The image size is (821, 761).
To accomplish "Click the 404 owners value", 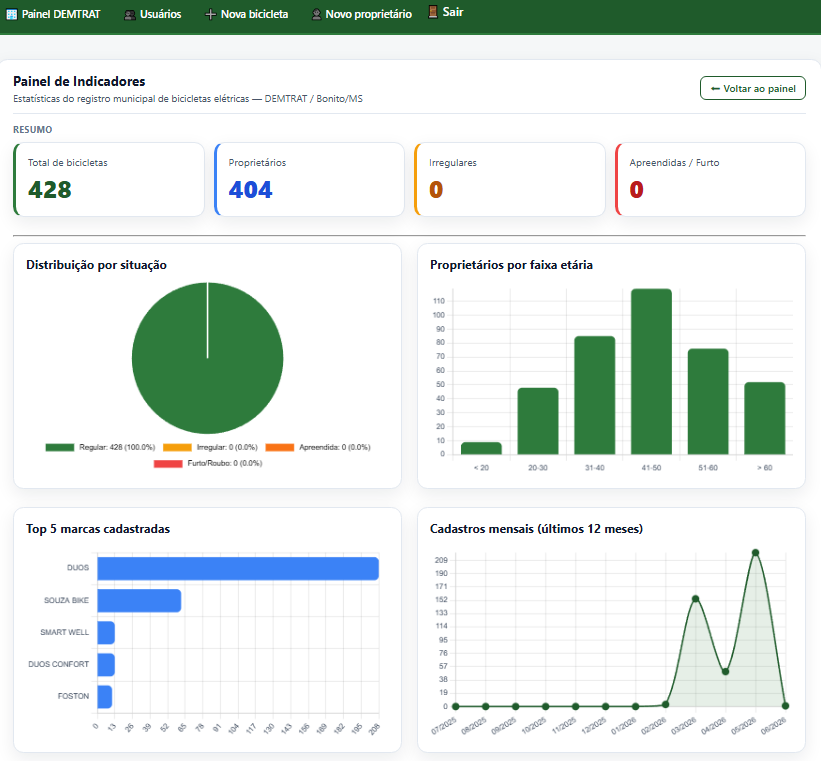I will click(x=250, y=190).
